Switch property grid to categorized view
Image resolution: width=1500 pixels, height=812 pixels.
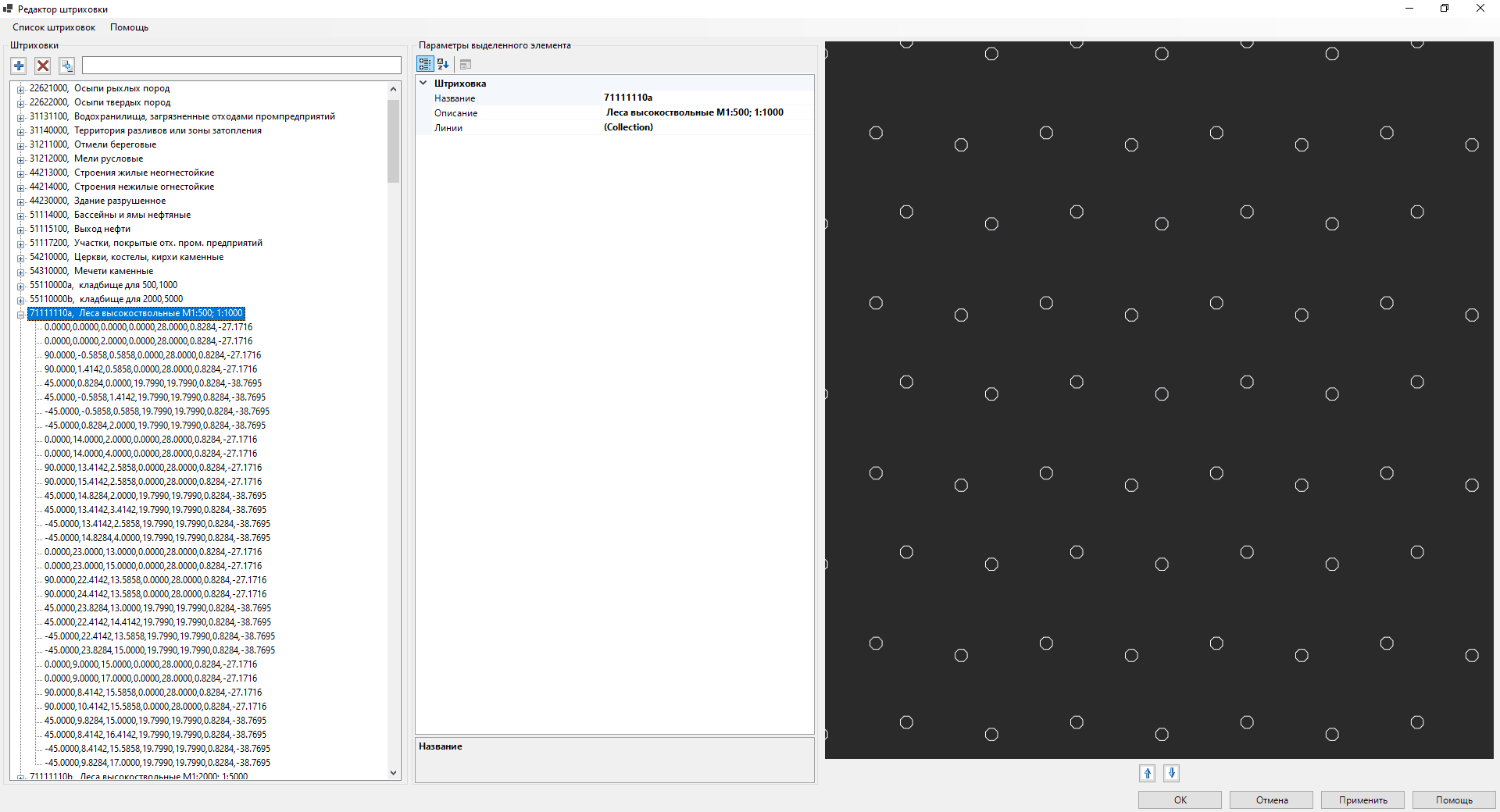(x=425, y=64)
